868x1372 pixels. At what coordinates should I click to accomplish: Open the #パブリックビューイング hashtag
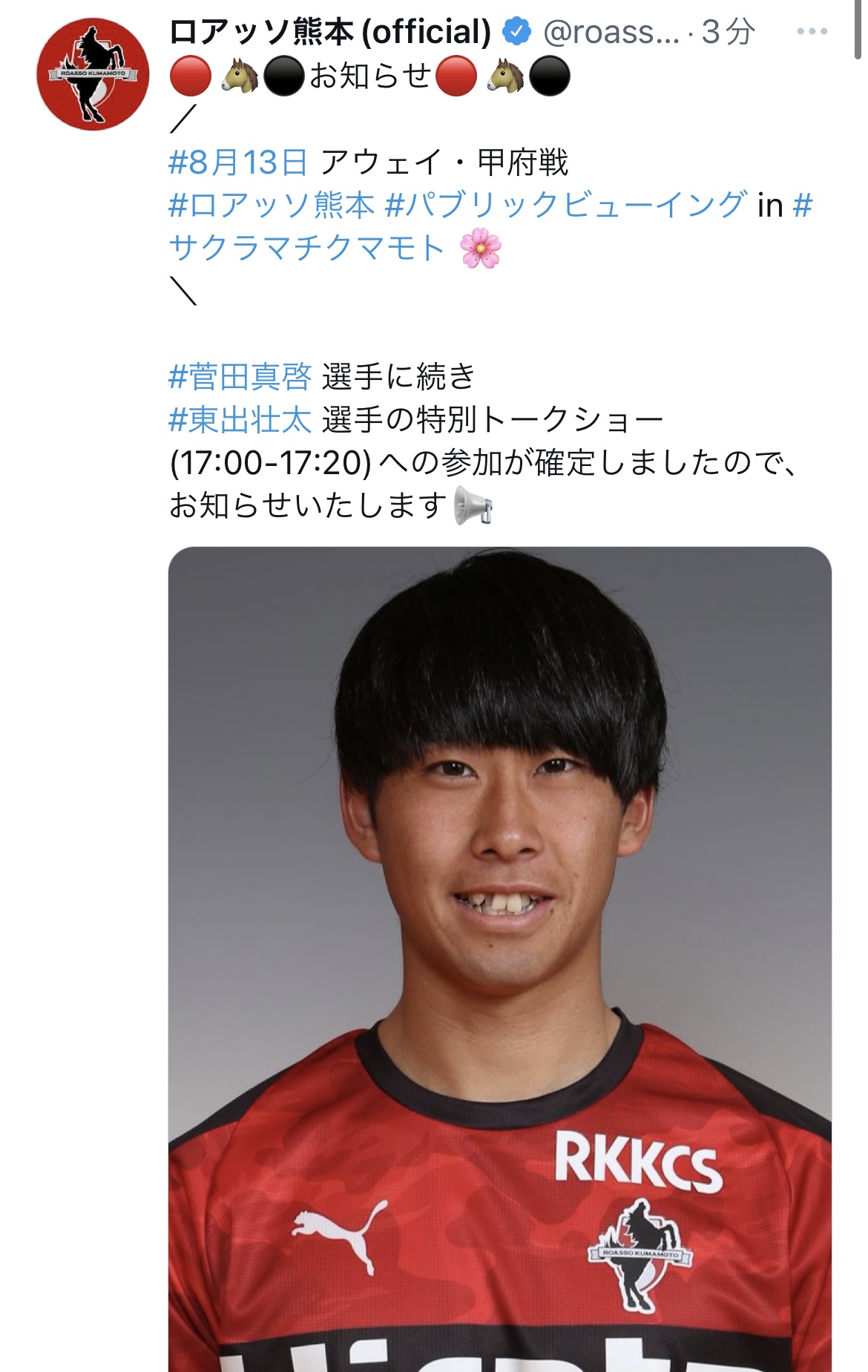pos(566,206)
